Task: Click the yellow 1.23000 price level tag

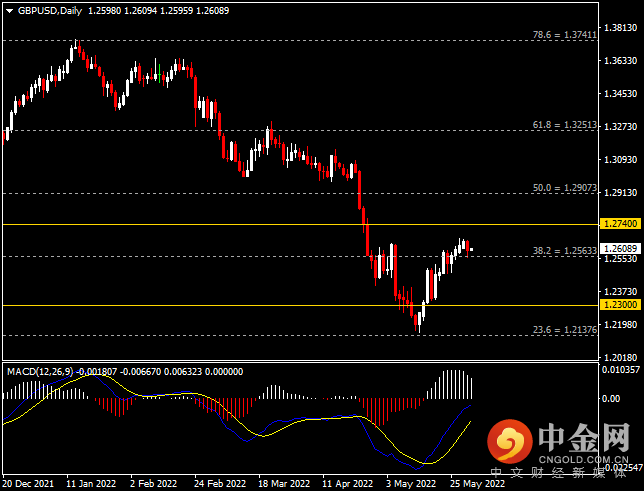Action: (x=620, y=305)
